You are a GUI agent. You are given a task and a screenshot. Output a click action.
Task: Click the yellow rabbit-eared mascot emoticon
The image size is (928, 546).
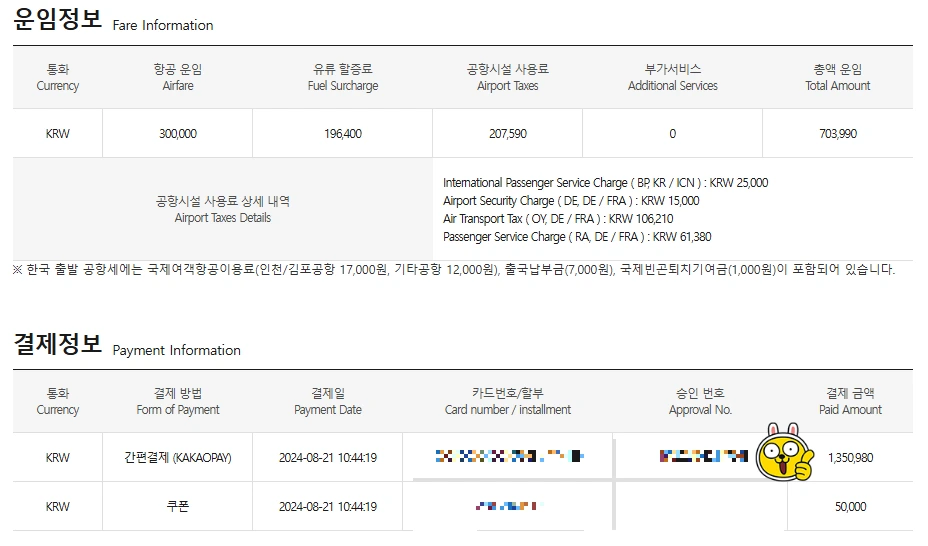(785, 453)
